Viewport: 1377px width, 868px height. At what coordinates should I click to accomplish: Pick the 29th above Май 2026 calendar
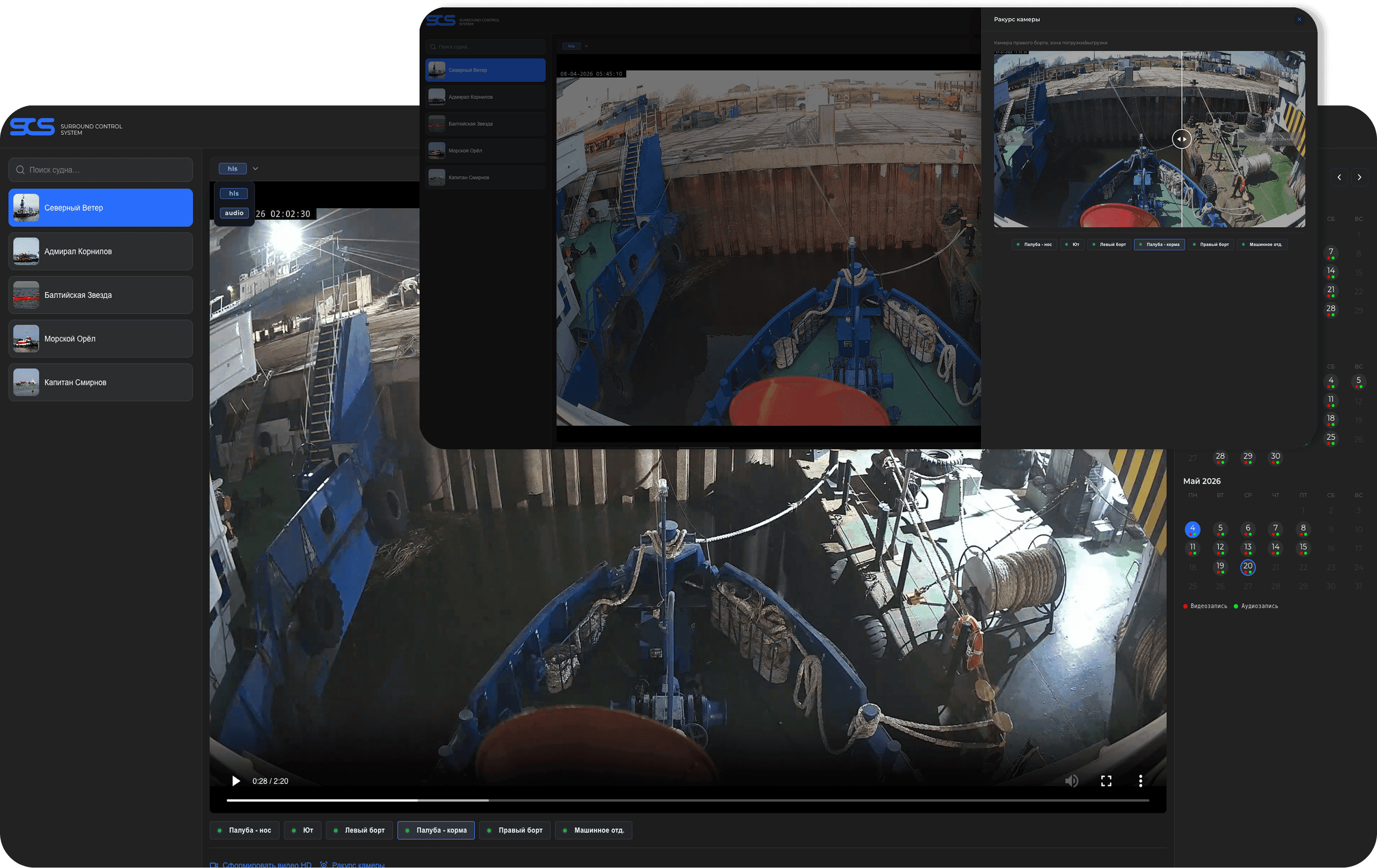tap(1248, 457)
